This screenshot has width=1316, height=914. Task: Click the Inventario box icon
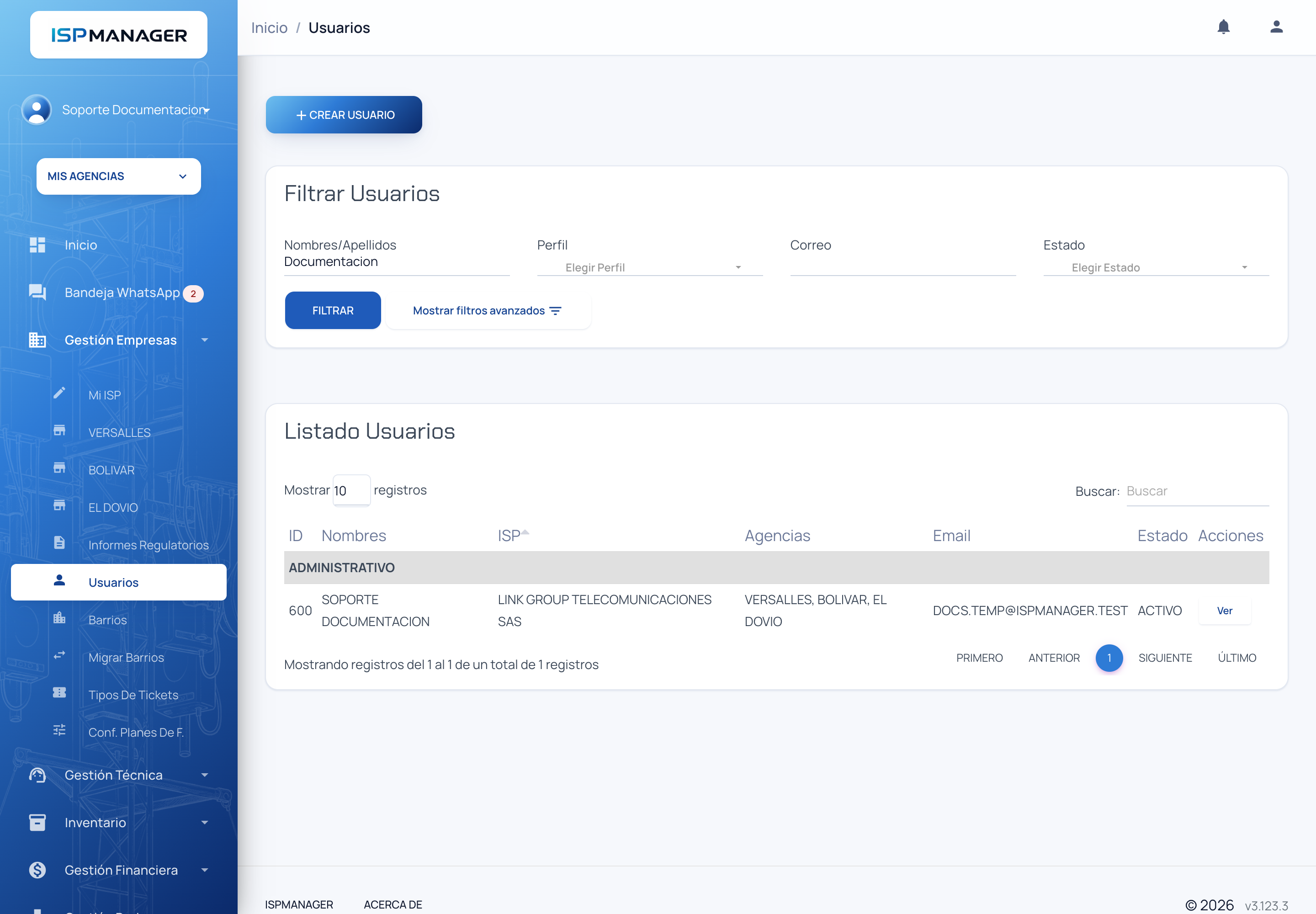tap(37, 823)
